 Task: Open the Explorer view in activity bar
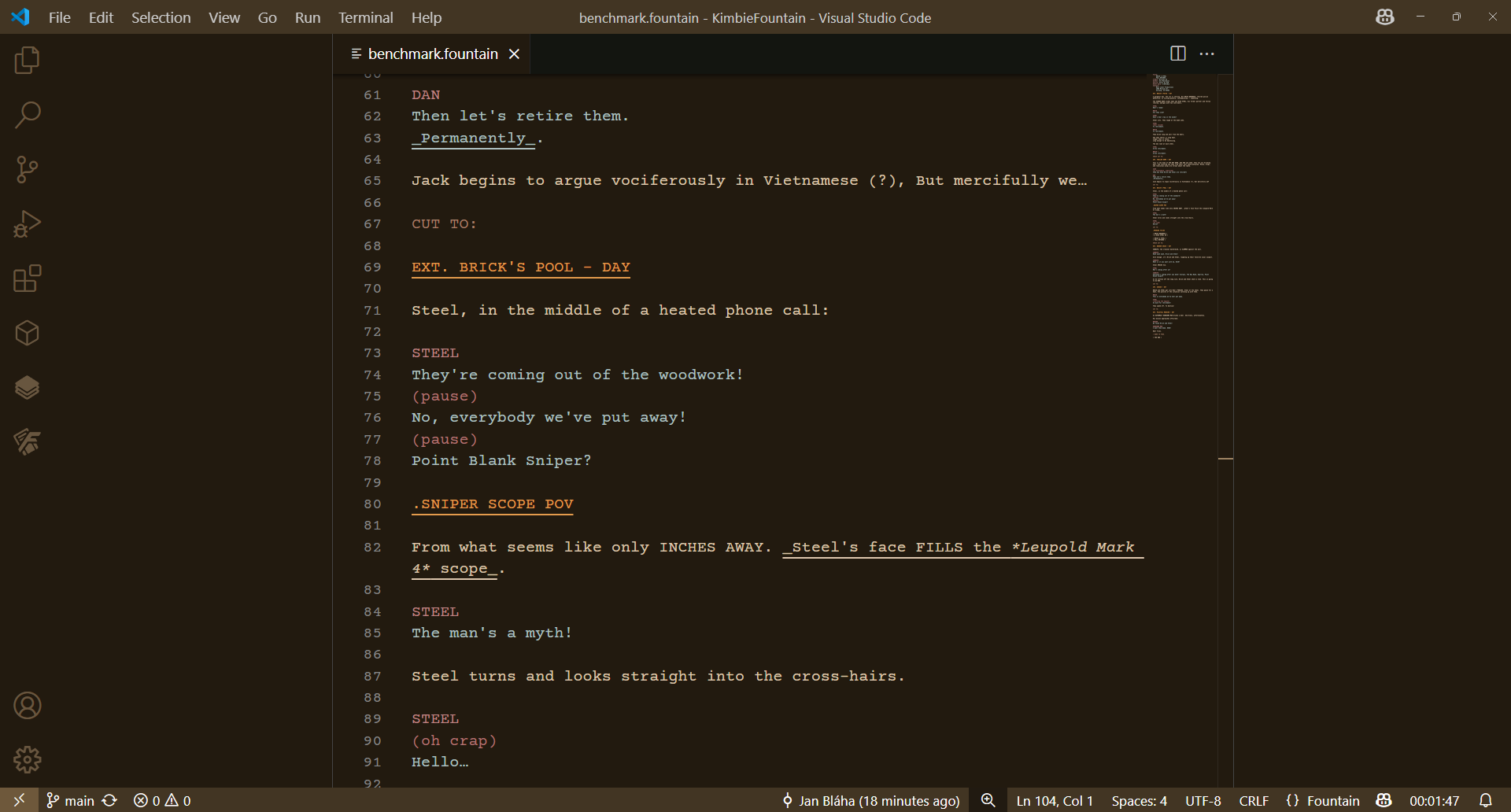[x=28, y=61]
